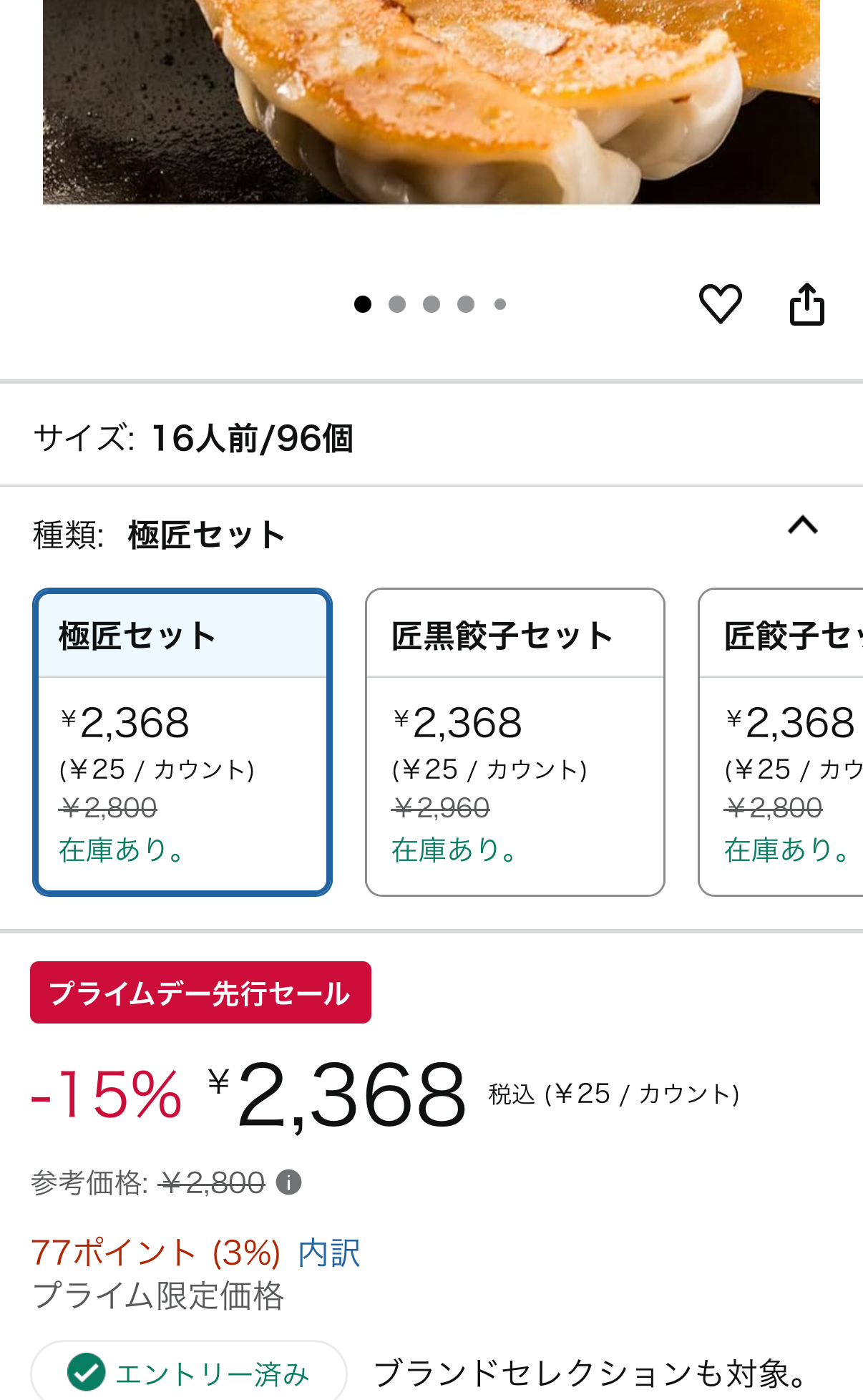Open the サイズ 16人前/96個 selector
The height and width of the screenshot is (1400, 863).
point(431,437)
